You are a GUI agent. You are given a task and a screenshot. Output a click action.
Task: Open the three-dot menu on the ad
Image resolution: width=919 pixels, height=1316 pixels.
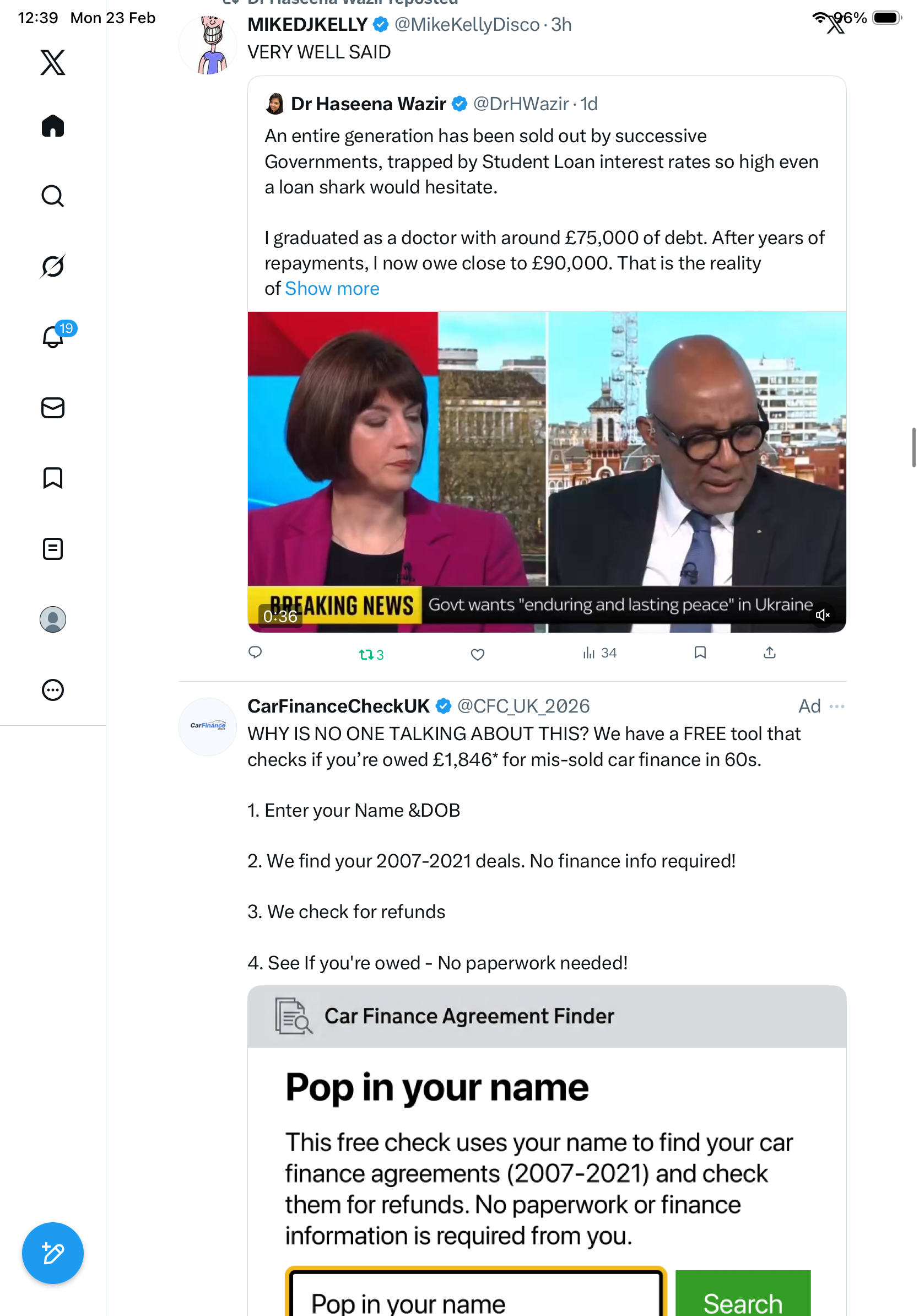click(x=837, y=706)
